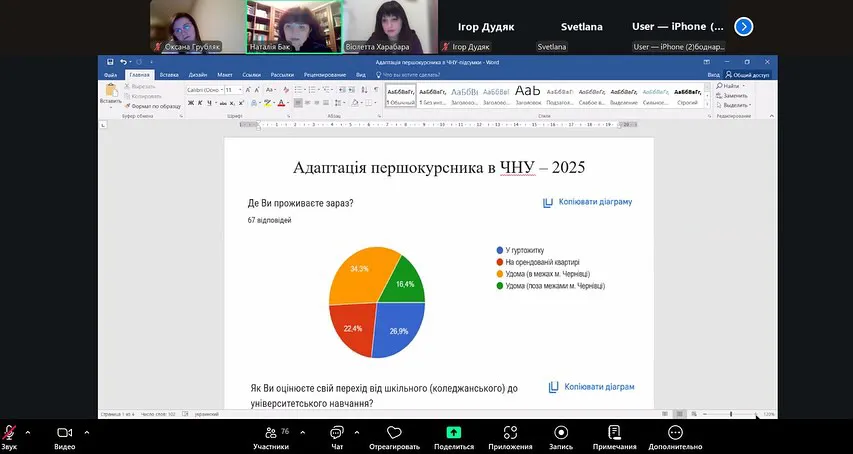This screenshot has height=454, width=853.
Task: Switch to the Вставка ribbon tab
Action: [x=169, y=75]
